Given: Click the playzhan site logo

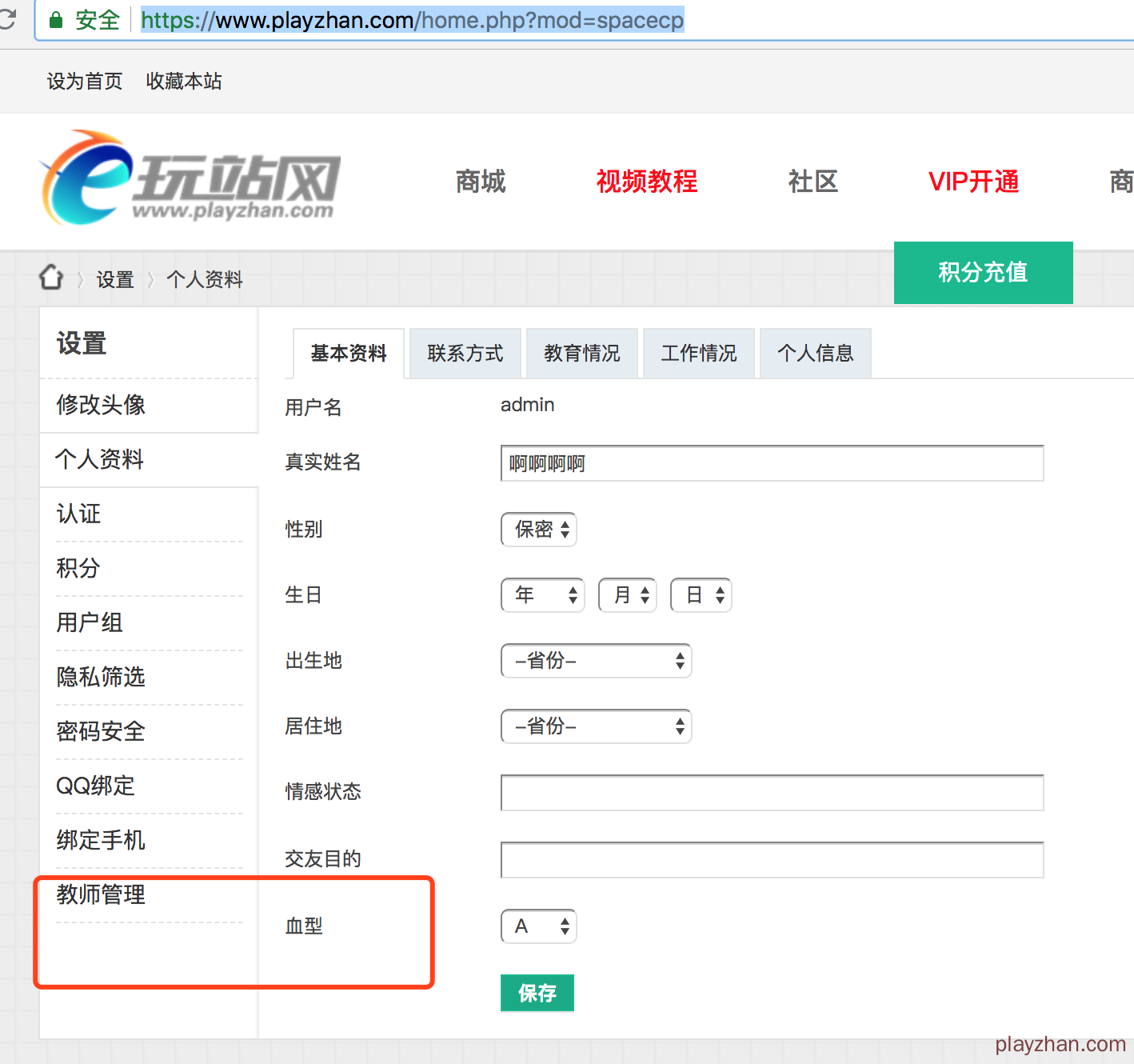Looking at the screenshot, I should 190,179.
